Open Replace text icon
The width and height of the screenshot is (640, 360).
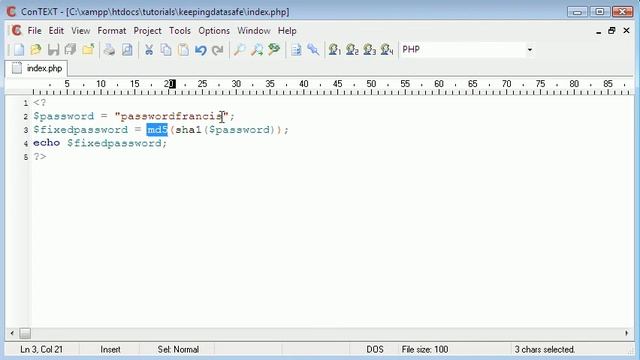pyautogui.click(x=274, y=50)
